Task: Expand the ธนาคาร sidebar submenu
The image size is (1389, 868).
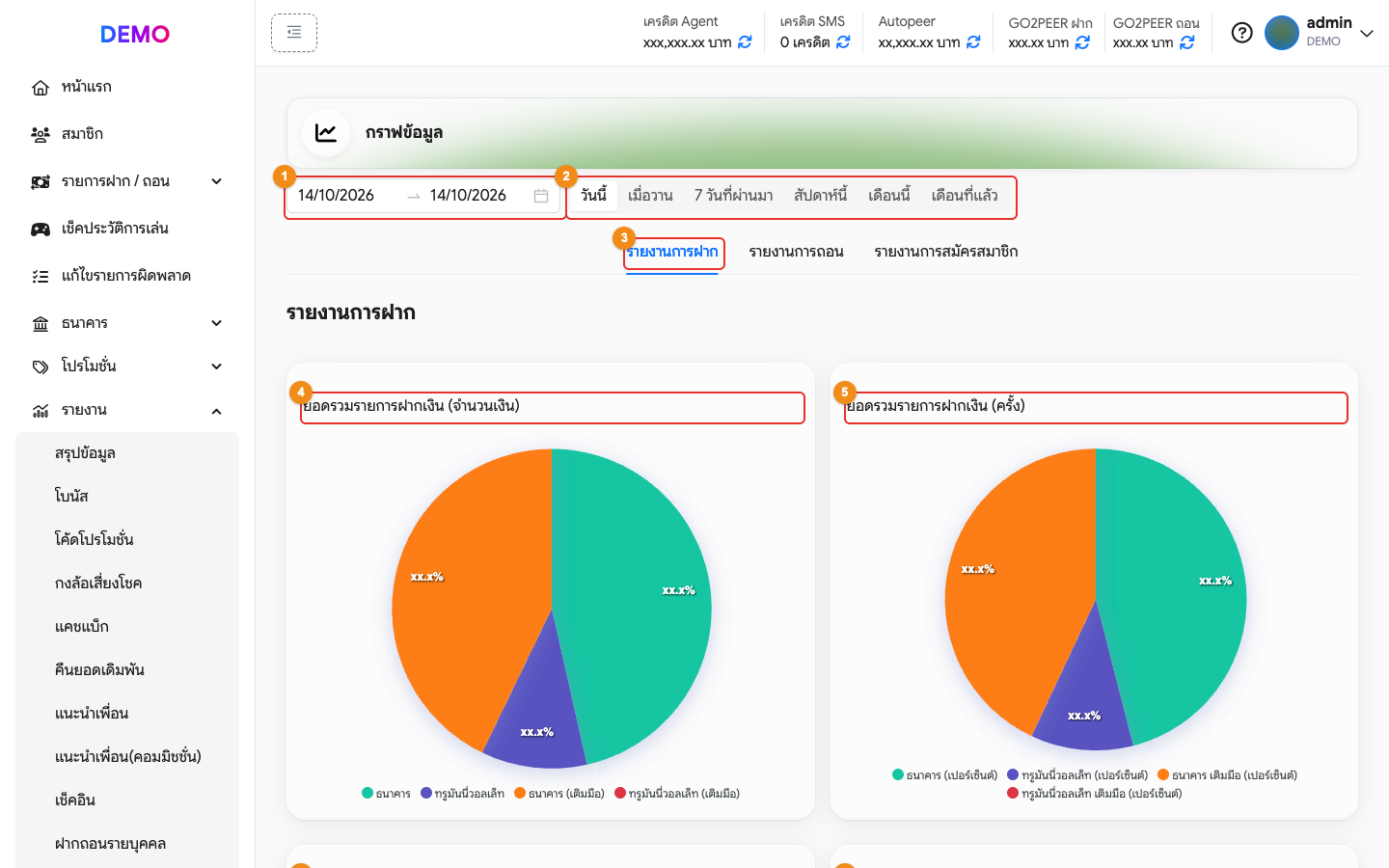Action: (217, 323)
